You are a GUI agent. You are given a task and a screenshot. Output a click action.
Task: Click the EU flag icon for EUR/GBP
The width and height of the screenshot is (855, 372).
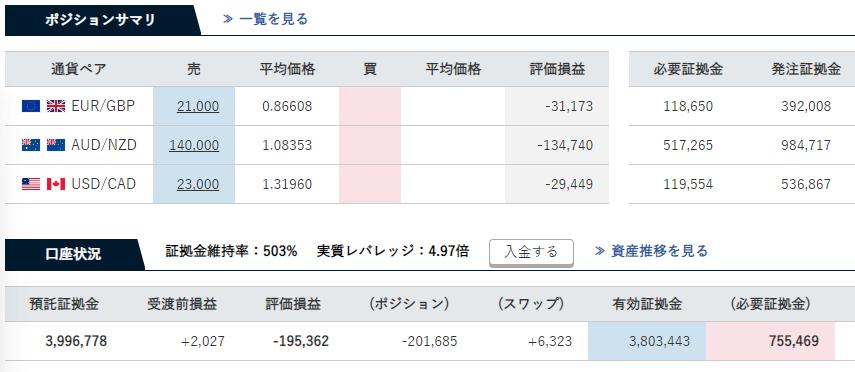pyautogui.click(x=31, y=106)
